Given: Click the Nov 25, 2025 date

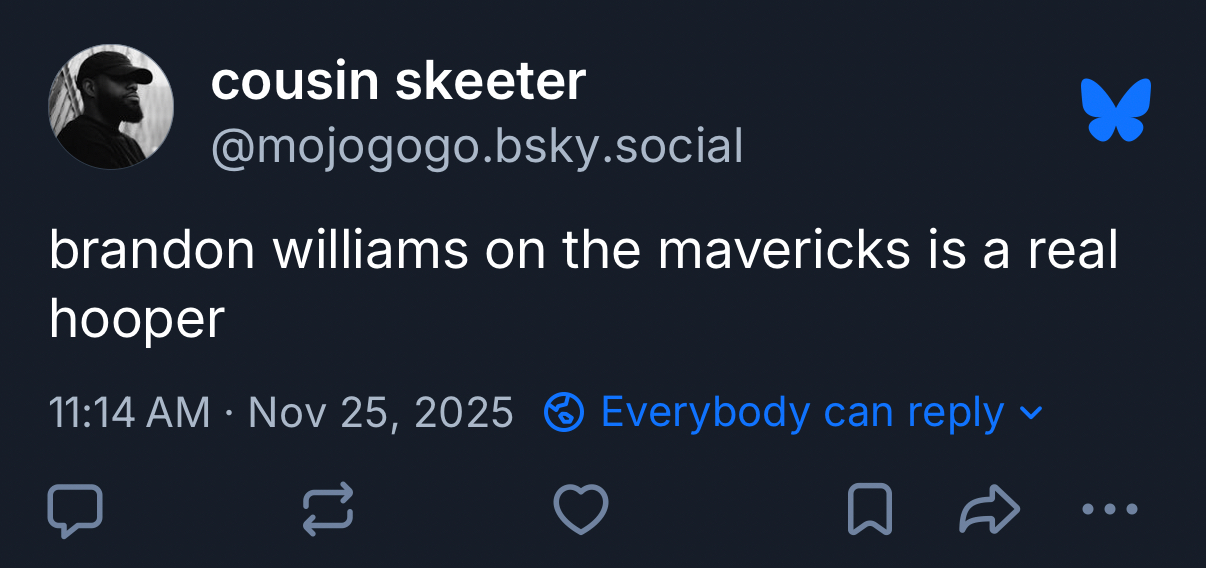Looking at the screenshot, I should click(380, 412).
